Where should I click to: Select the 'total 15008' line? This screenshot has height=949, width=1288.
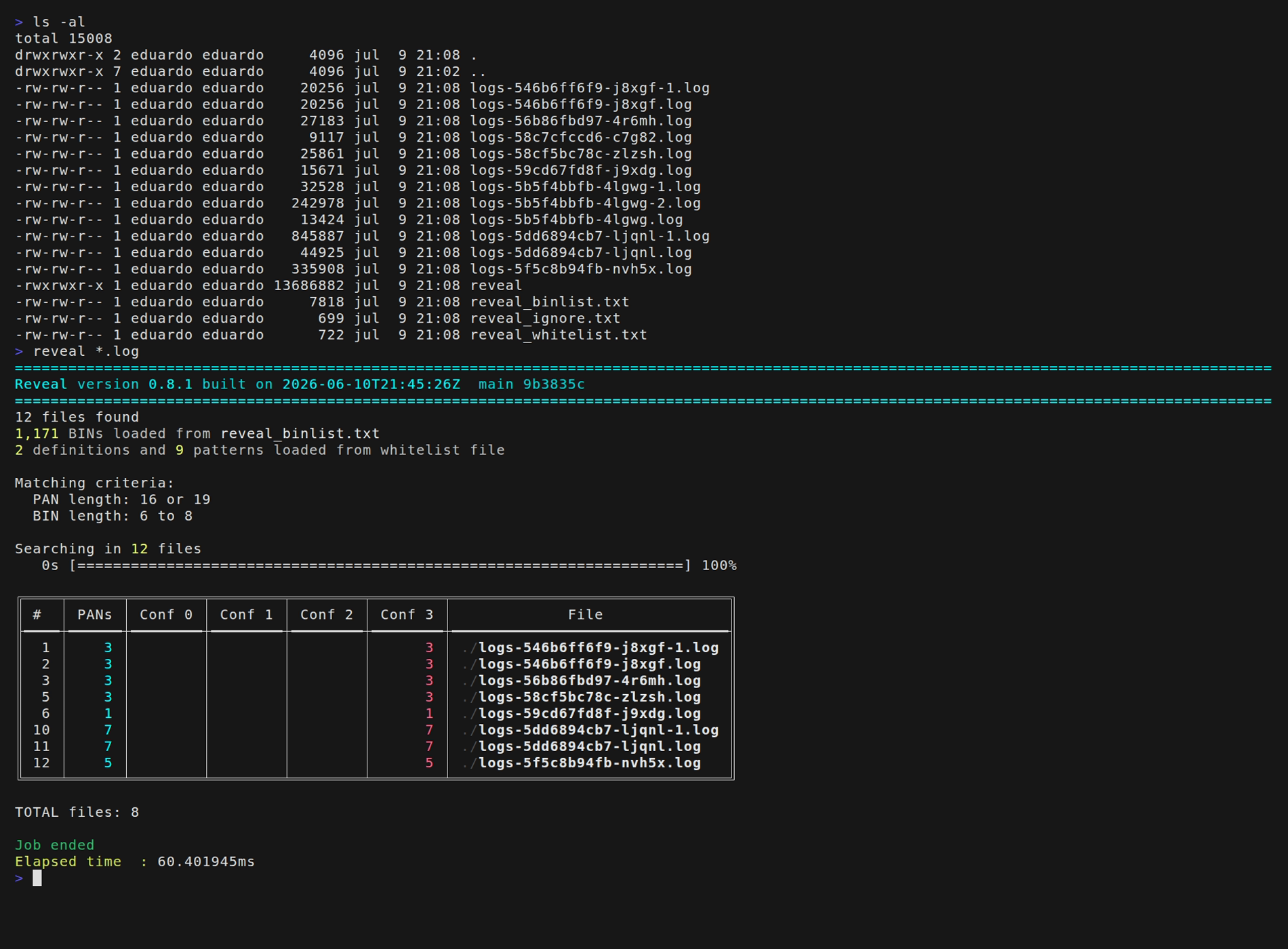(64, 39)
